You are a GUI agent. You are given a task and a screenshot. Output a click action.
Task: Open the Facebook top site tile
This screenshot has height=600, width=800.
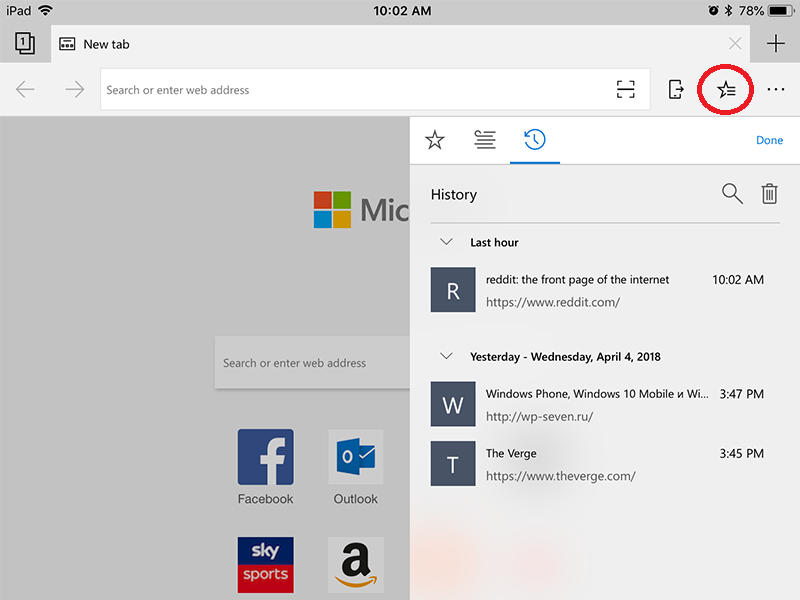(x=265, y=457)
